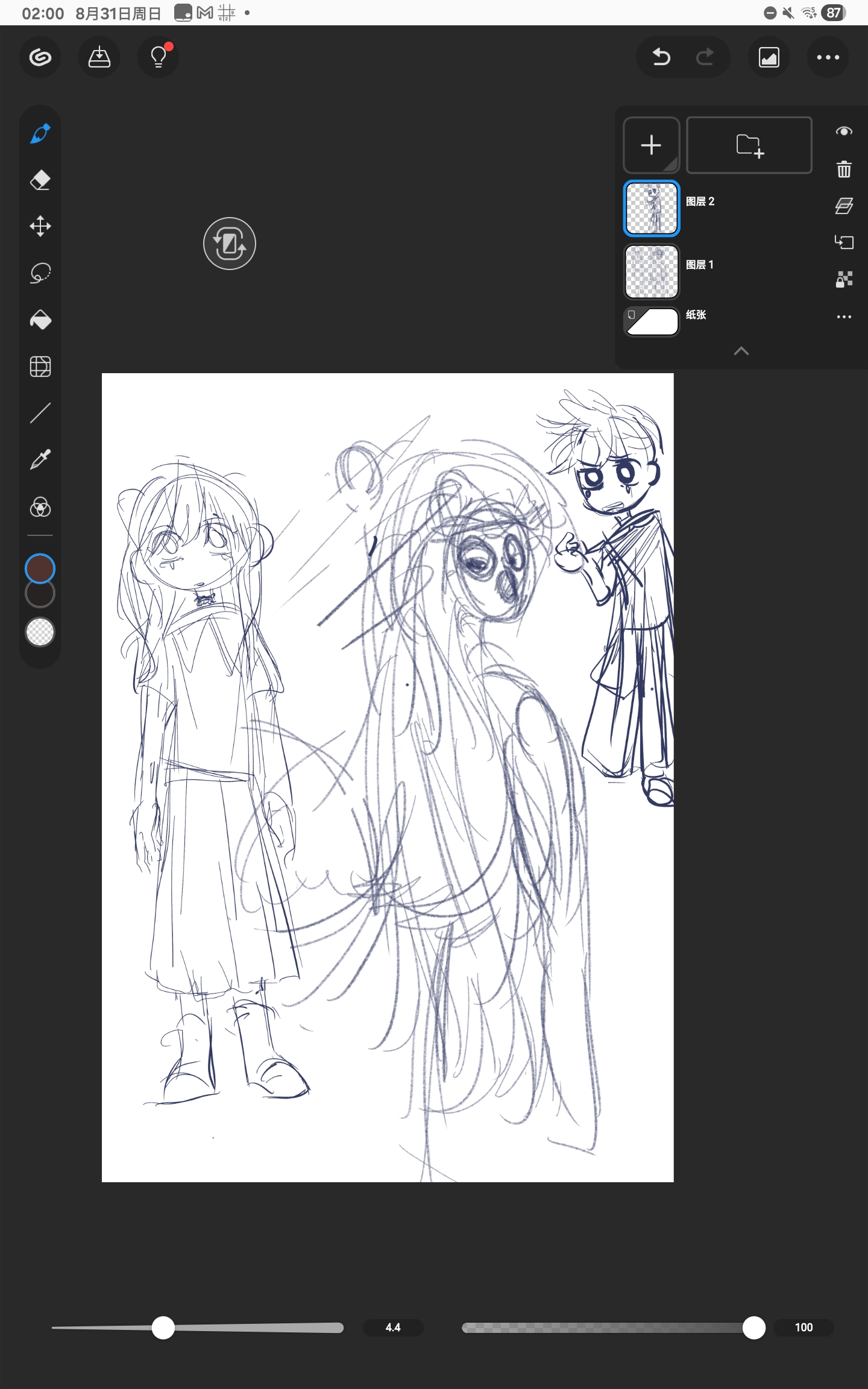
Task: Activate the Move transform tool
Action: 40,227
